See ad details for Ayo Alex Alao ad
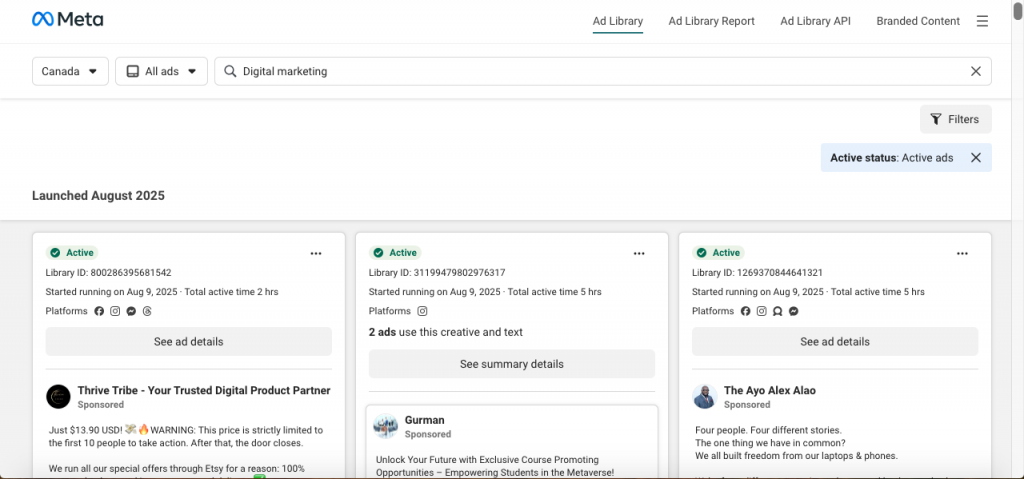The image size is (1024, 479). (835, 342)
